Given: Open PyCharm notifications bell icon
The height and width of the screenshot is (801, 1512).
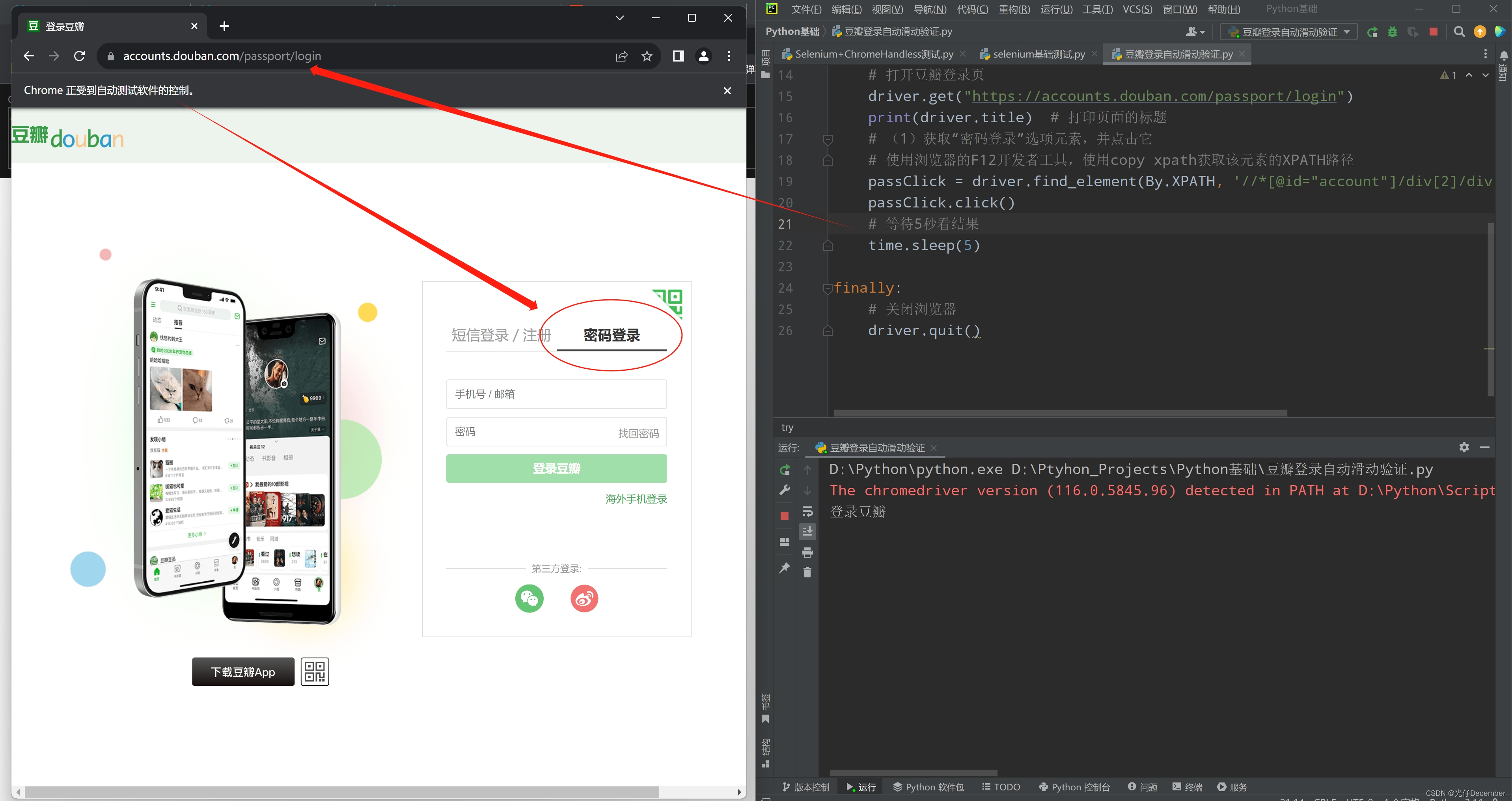Looking at the screenshot, I should pos(1504,56).
